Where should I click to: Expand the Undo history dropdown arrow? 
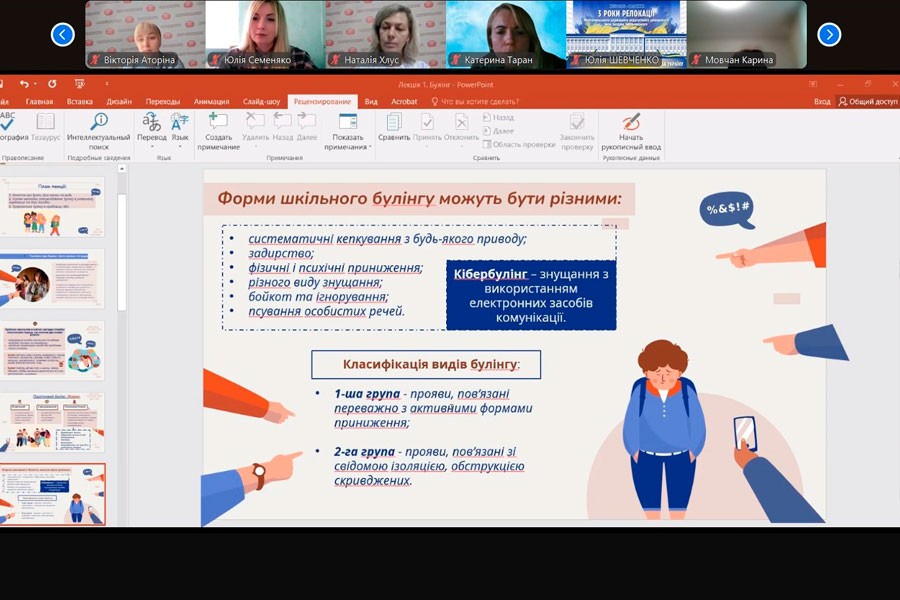coord(35,84)
